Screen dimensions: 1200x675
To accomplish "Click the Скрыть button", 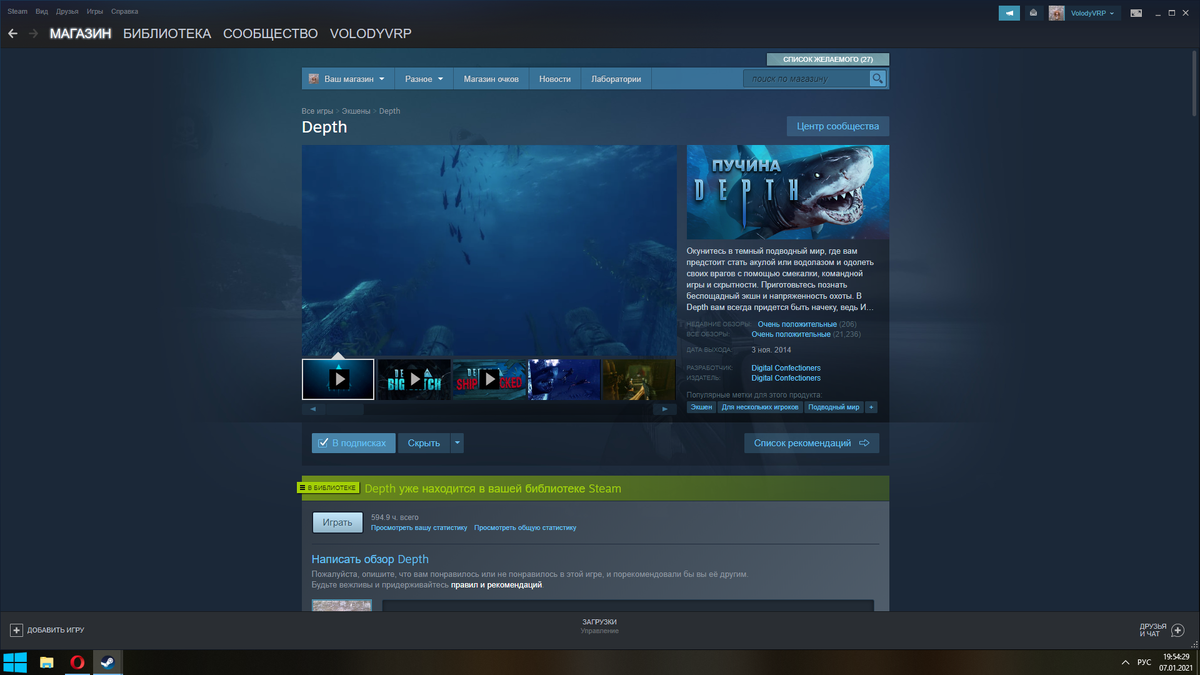I will (x=424, y=443).
